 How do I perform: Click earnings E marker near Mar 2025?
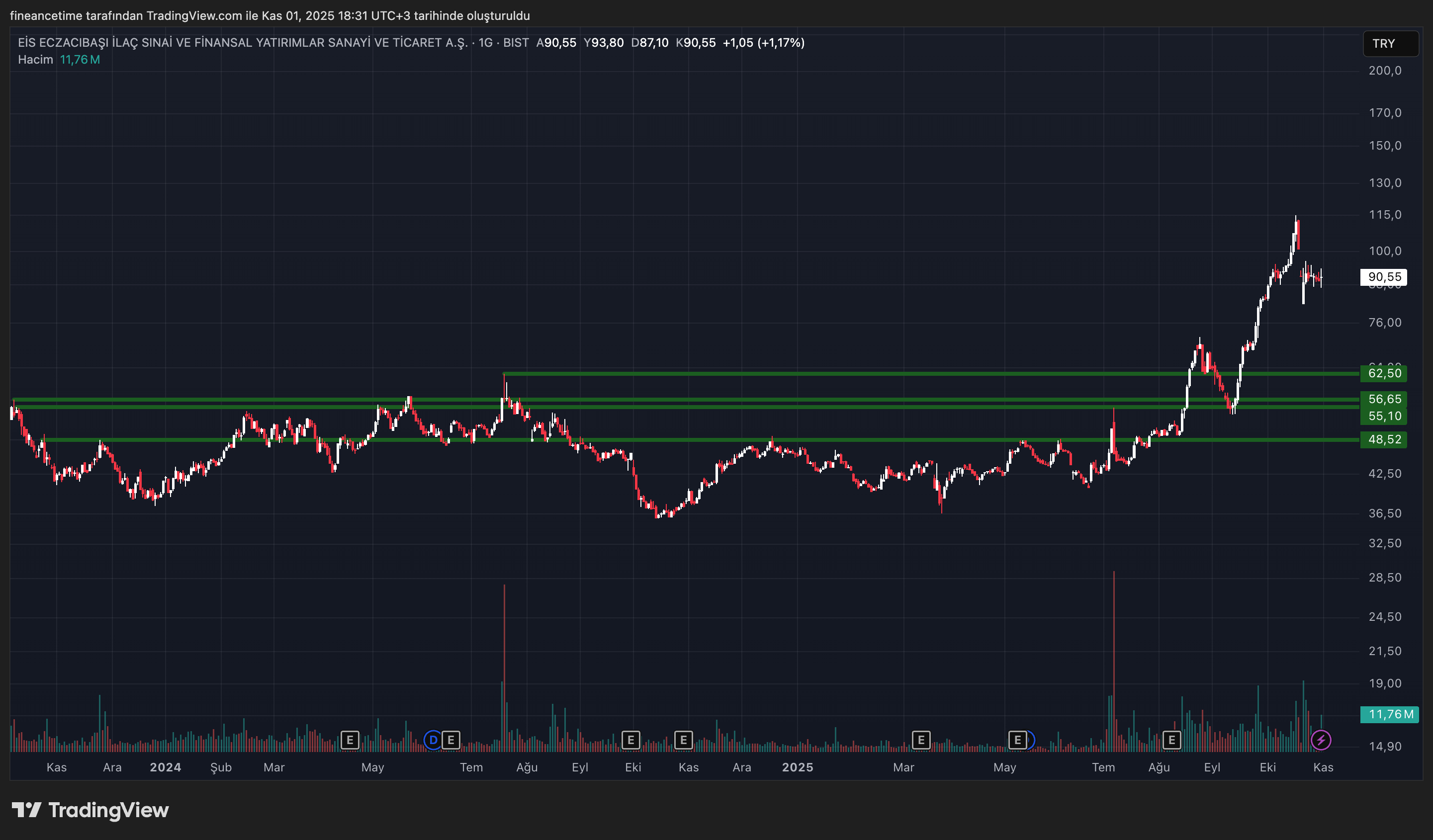[x=921, y=740]
